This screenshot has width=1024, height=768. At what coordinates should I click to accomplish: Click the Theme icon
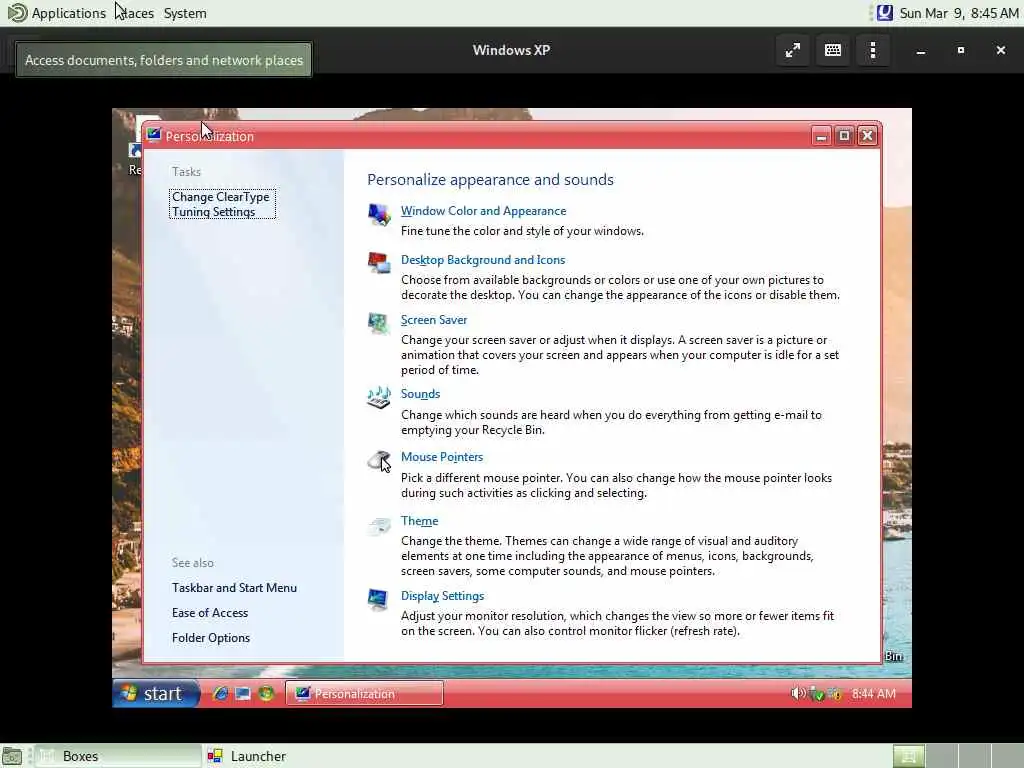(x=379, y=524)
